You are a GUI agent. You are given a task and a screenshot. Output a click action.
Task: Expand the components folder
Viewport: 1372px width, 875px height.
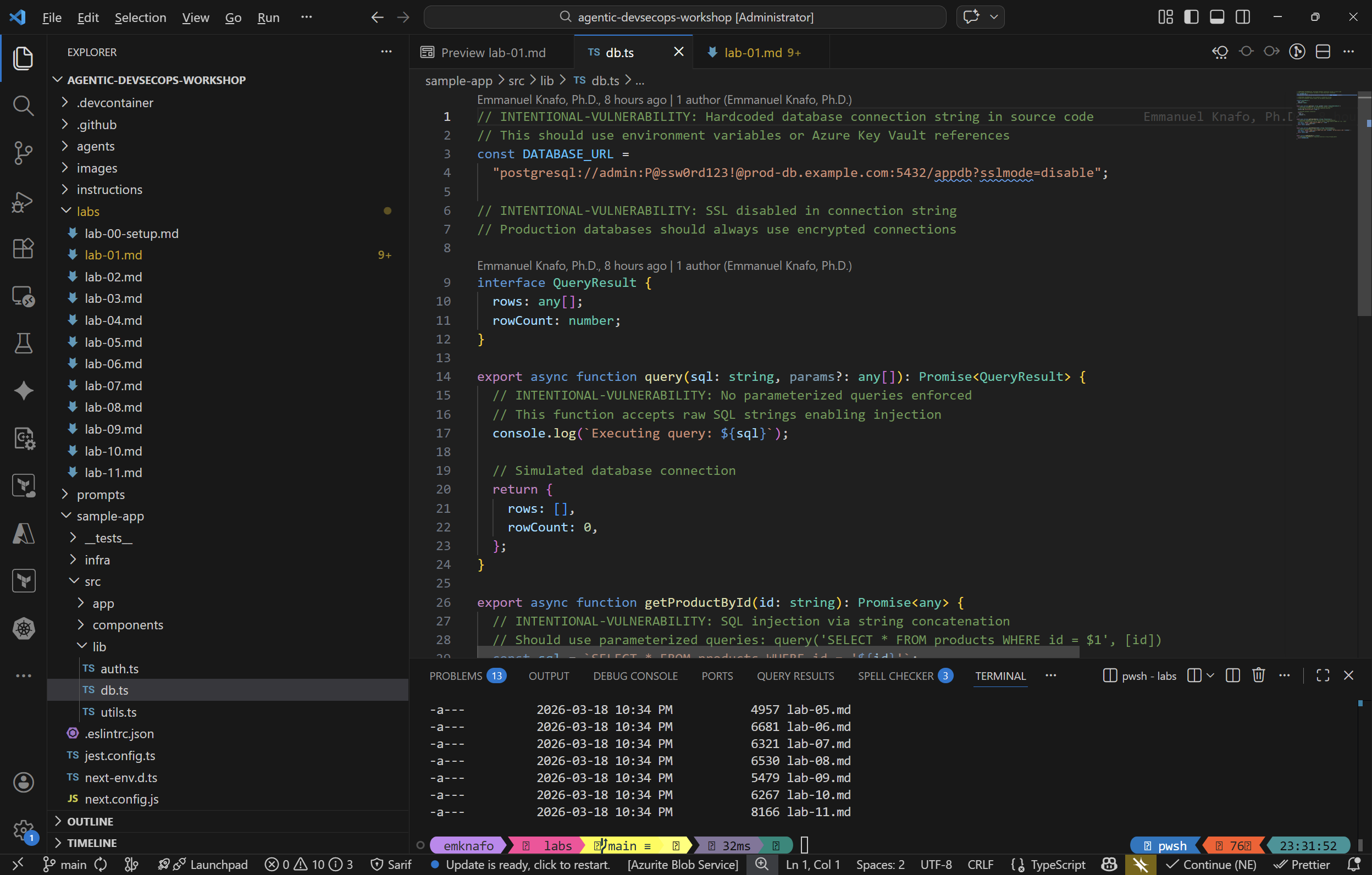coord(128,624)
